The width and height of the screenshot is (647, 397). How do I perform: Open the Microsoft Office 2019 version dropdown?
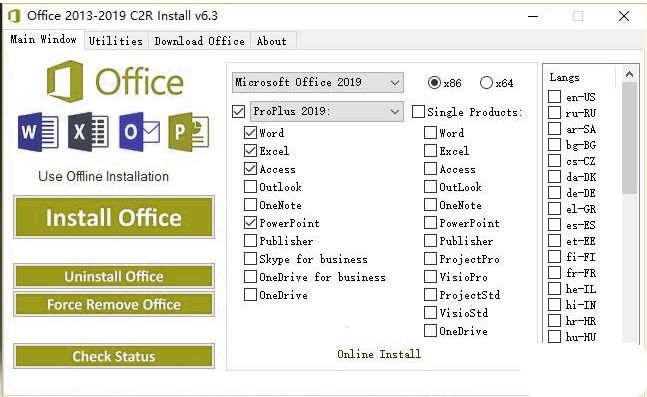pos(317,82)
